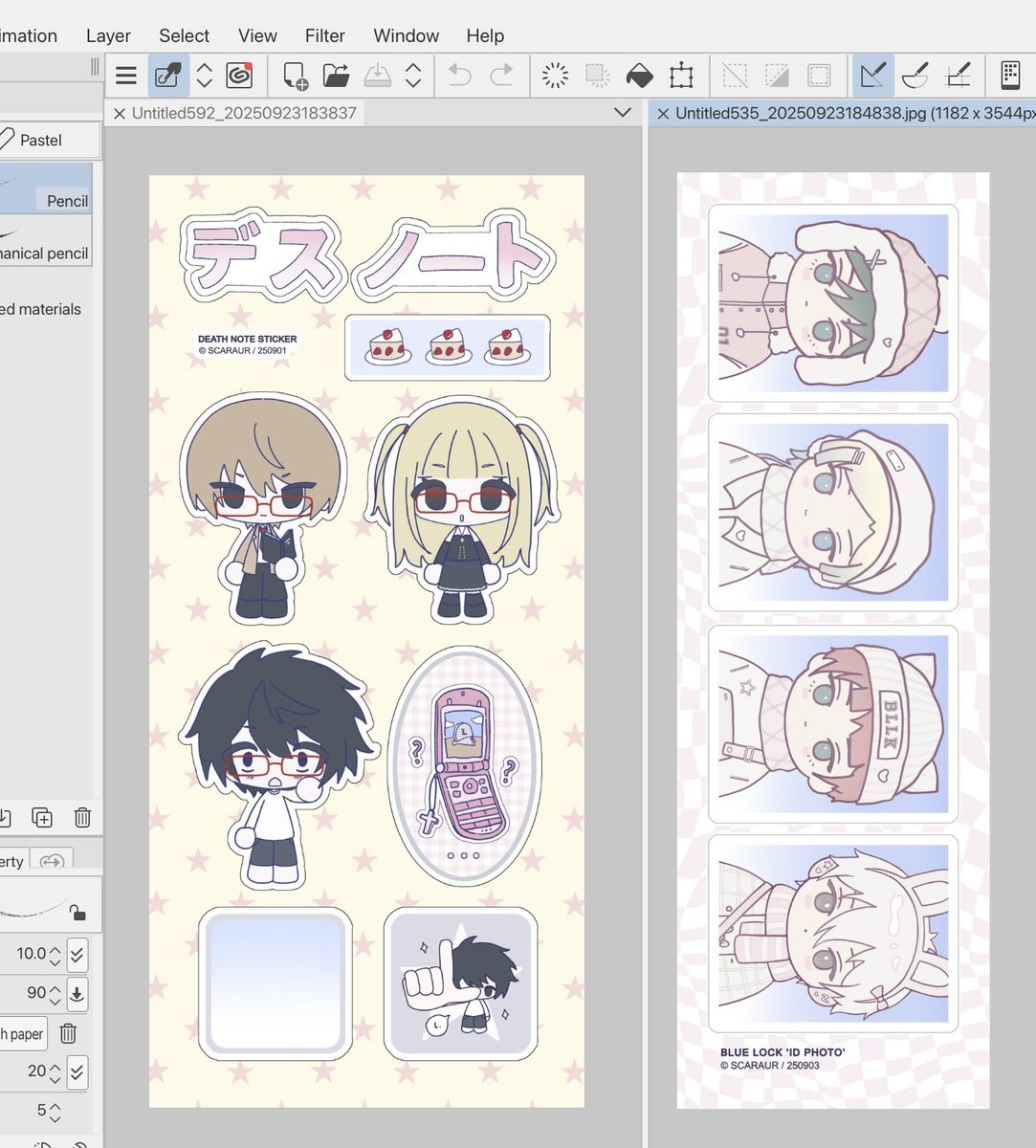This screenshot has width=1036, height=1148.
Task: Click the Invert selected area icon
Action: [777, 76]
